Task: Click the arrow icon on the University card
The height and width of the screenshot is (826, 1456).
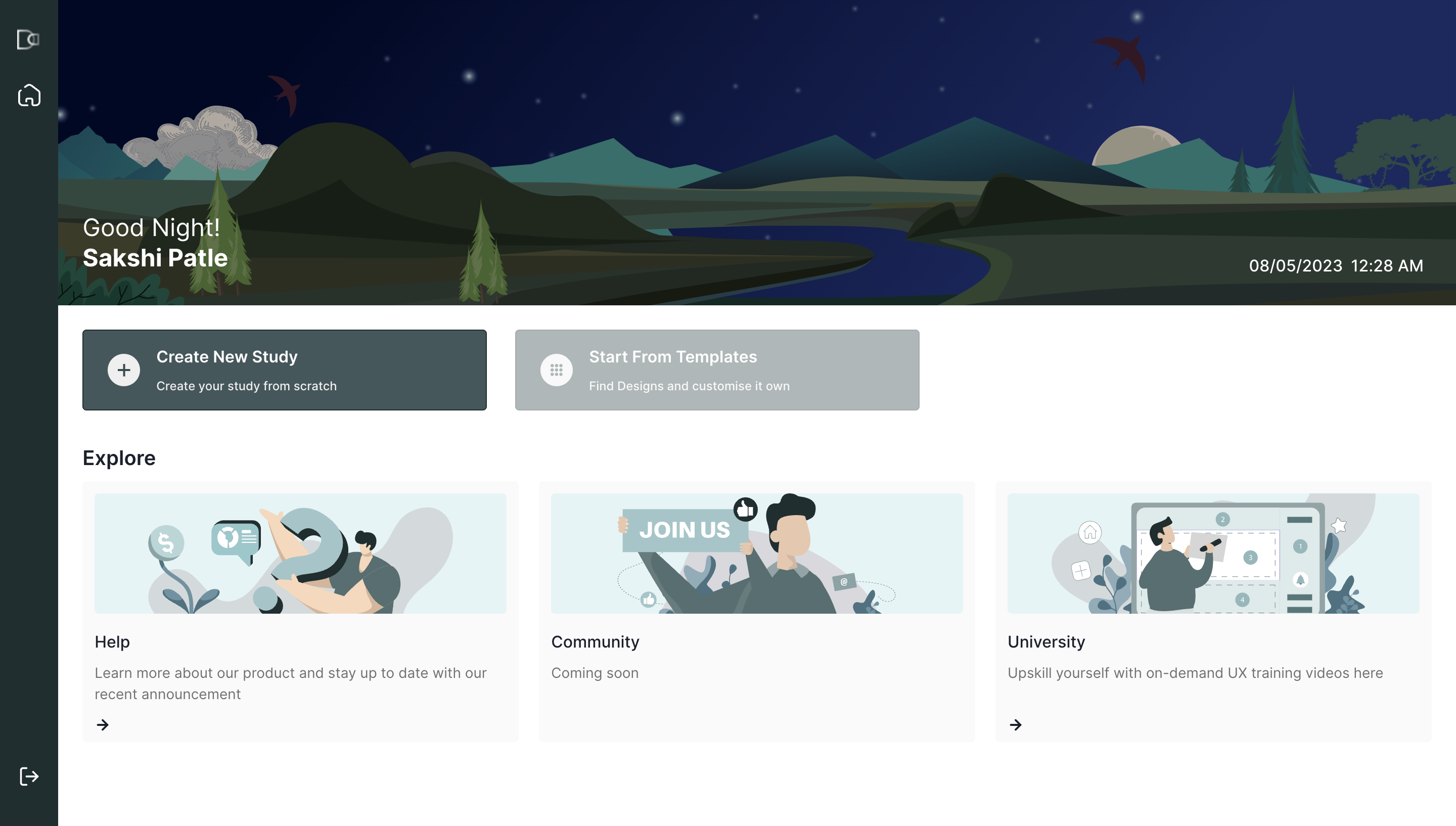Action: point(1016,724)
